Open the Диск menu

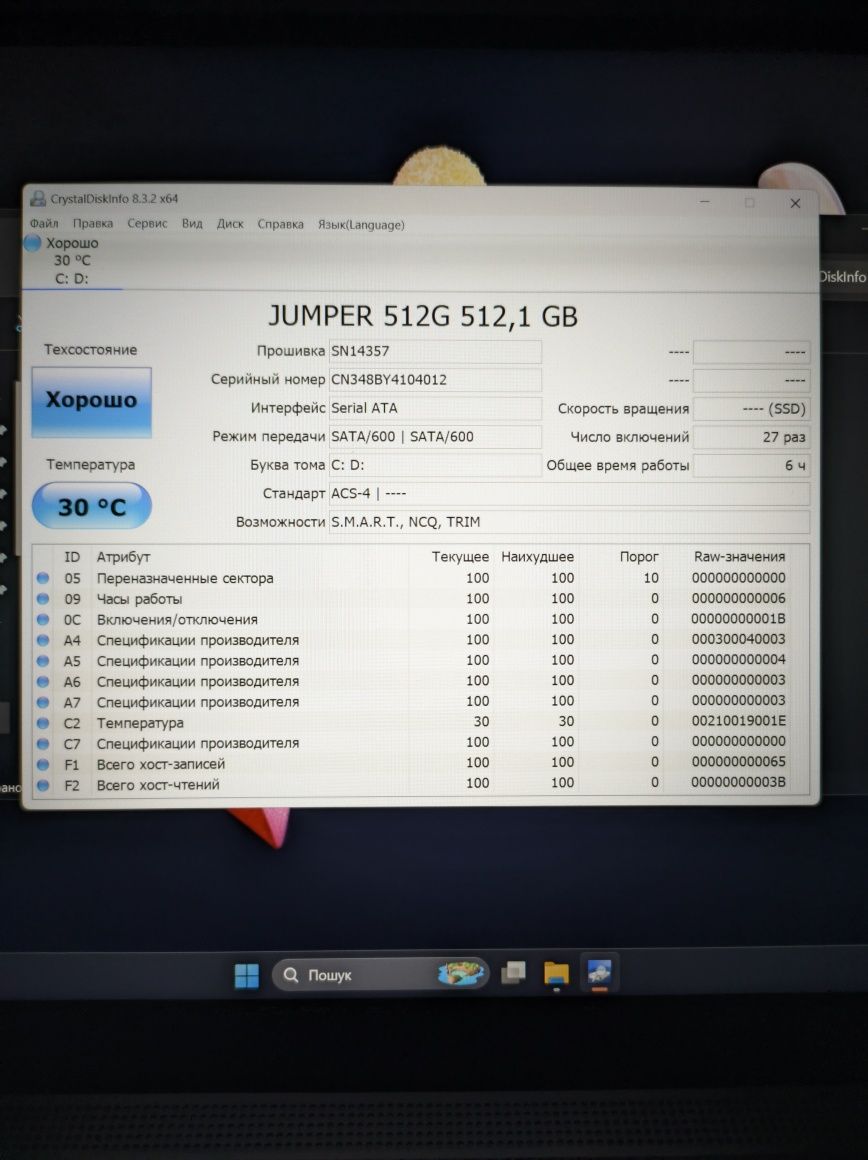[229, 223]
